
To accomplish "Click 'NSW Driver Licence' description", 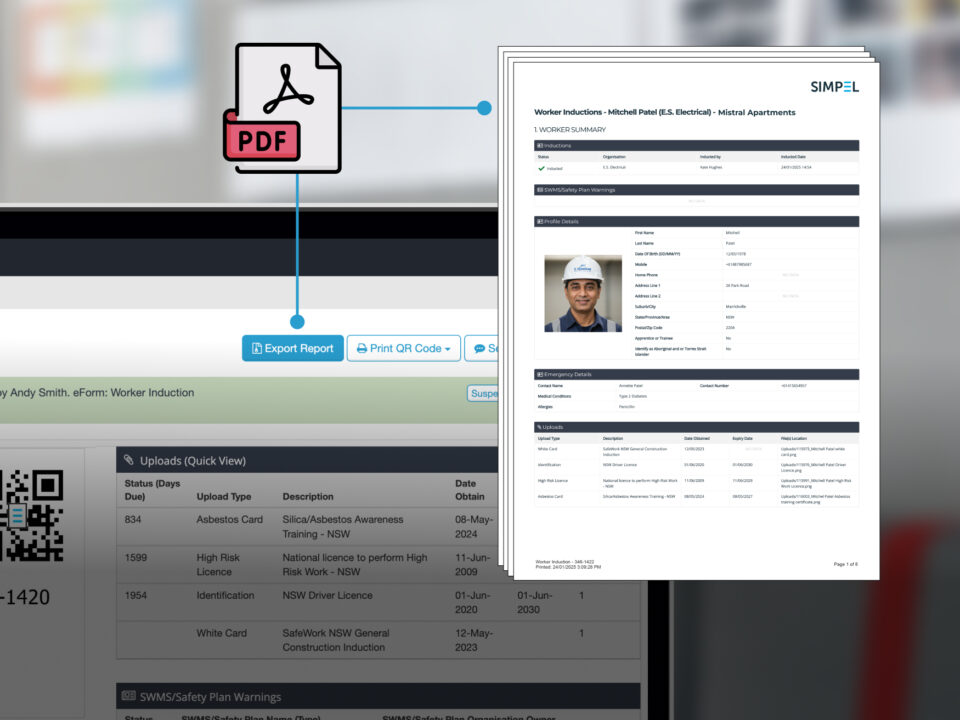I will pos(327,595).
